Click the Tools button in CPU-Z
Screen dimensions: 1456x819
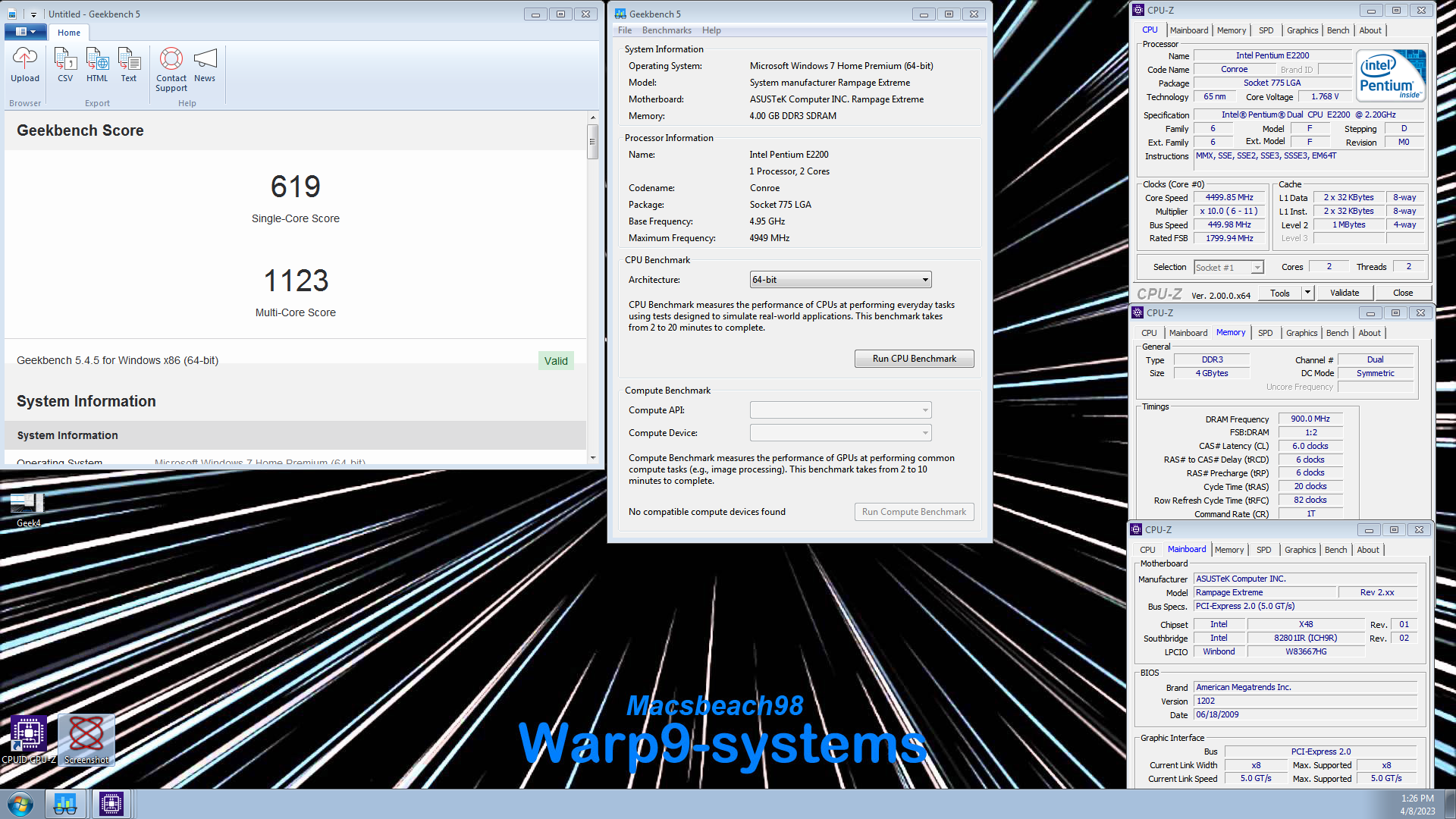click(x=1280, y=293)
